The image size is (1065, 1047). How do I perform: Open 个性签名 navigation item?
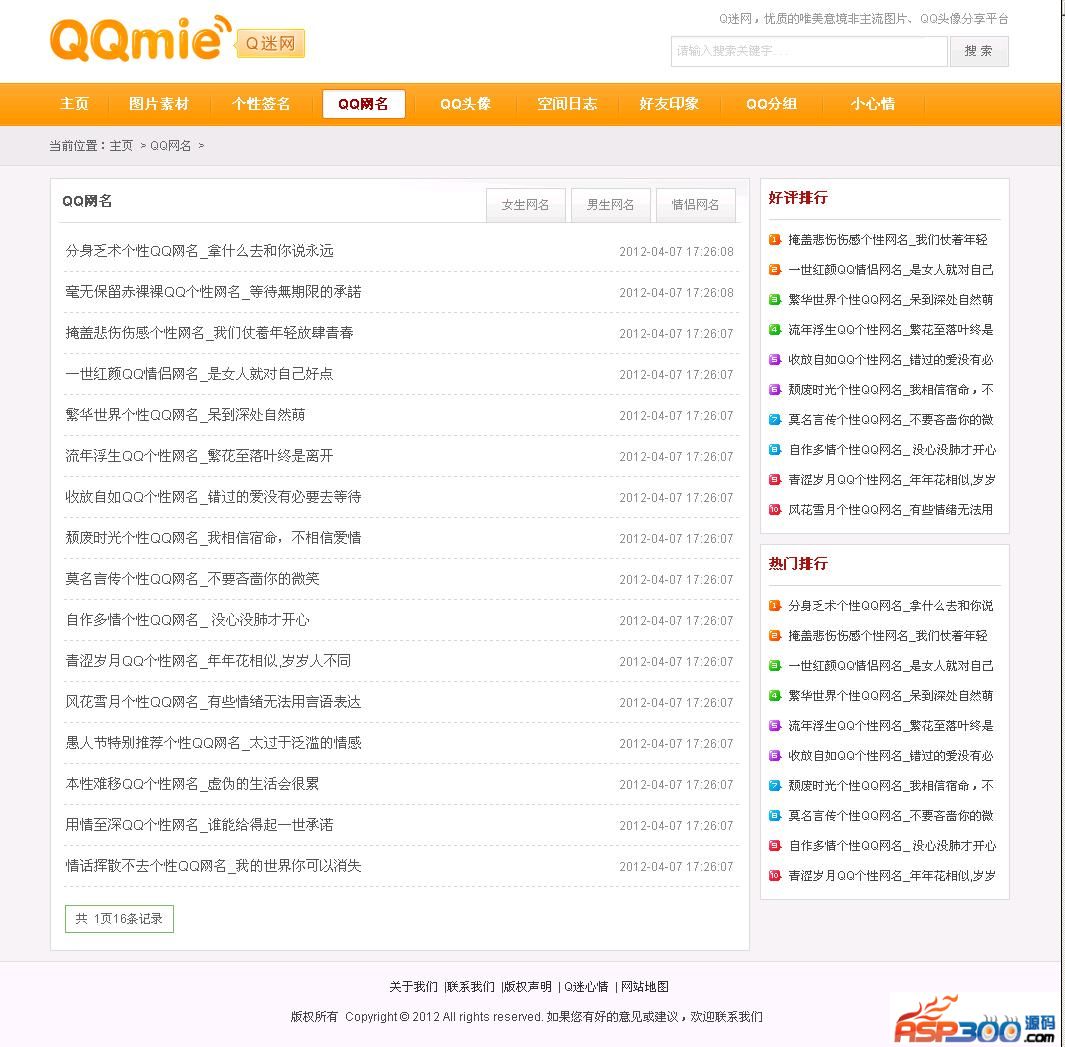tap(261, 104)
